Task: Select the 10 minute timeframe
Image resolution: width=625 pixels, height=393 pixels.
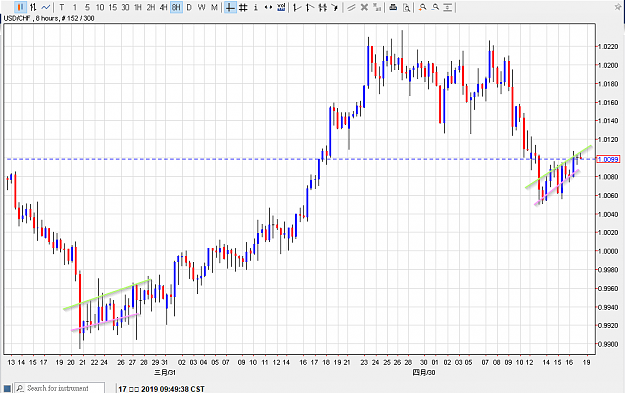Action: [100, 7]
